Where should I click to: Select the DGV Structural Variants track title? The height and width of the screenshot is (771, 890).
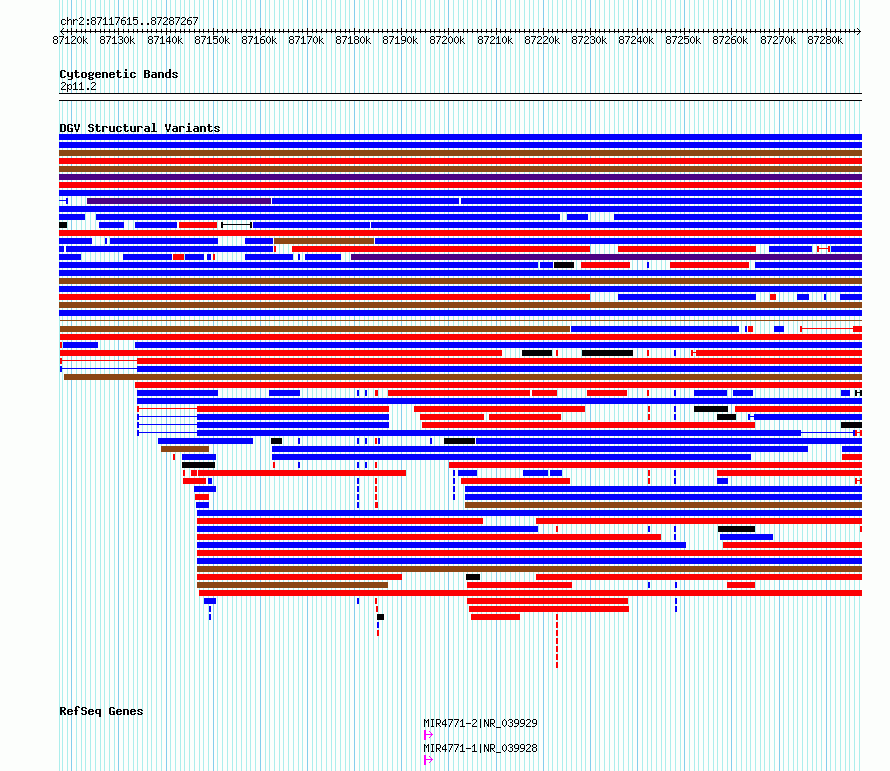coord(140,128)
